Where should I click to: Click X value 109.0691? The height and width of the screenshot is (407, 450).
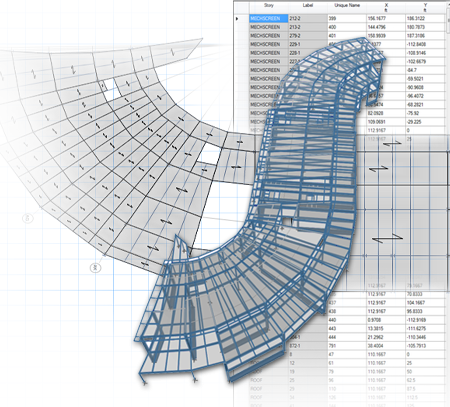coord(386,122)
